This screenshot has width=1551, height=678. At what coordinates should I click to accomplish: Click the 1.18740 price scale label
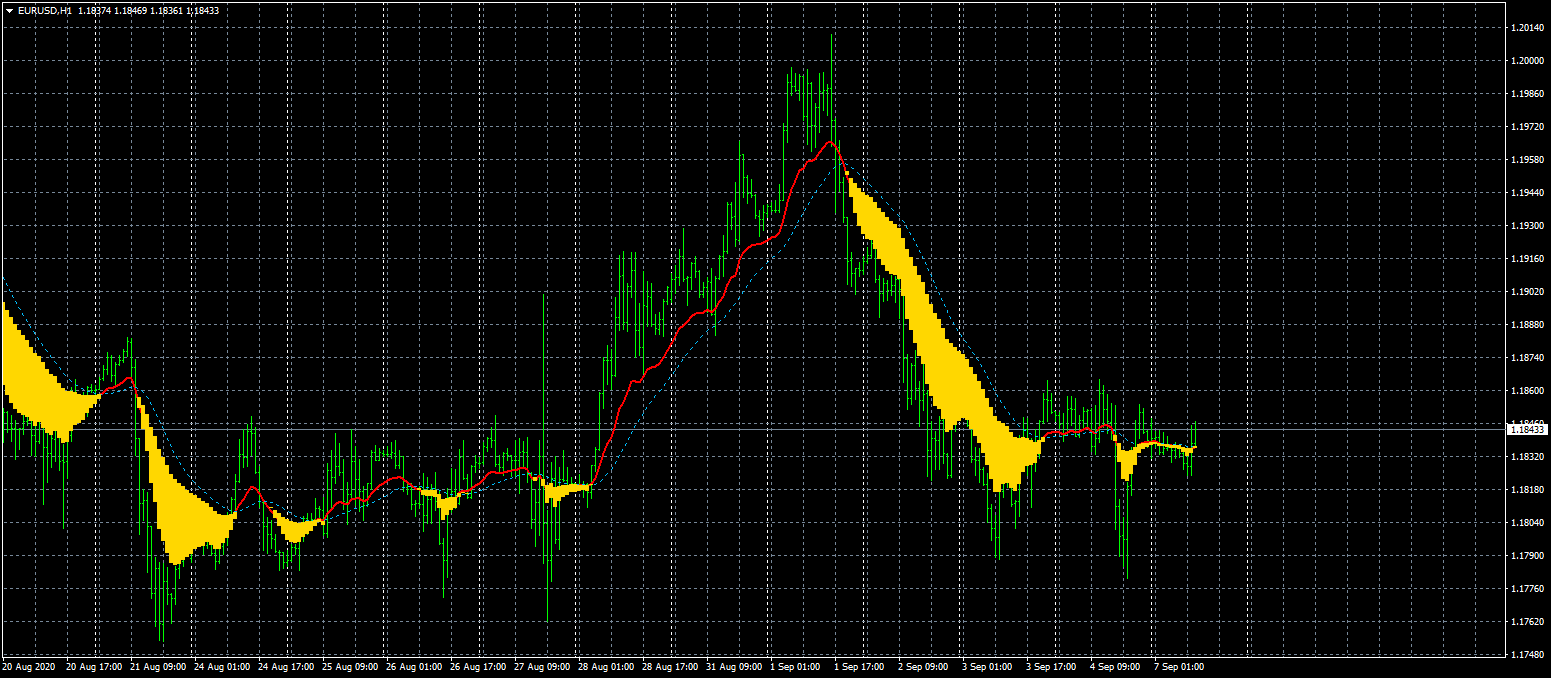click(1526, 358)
